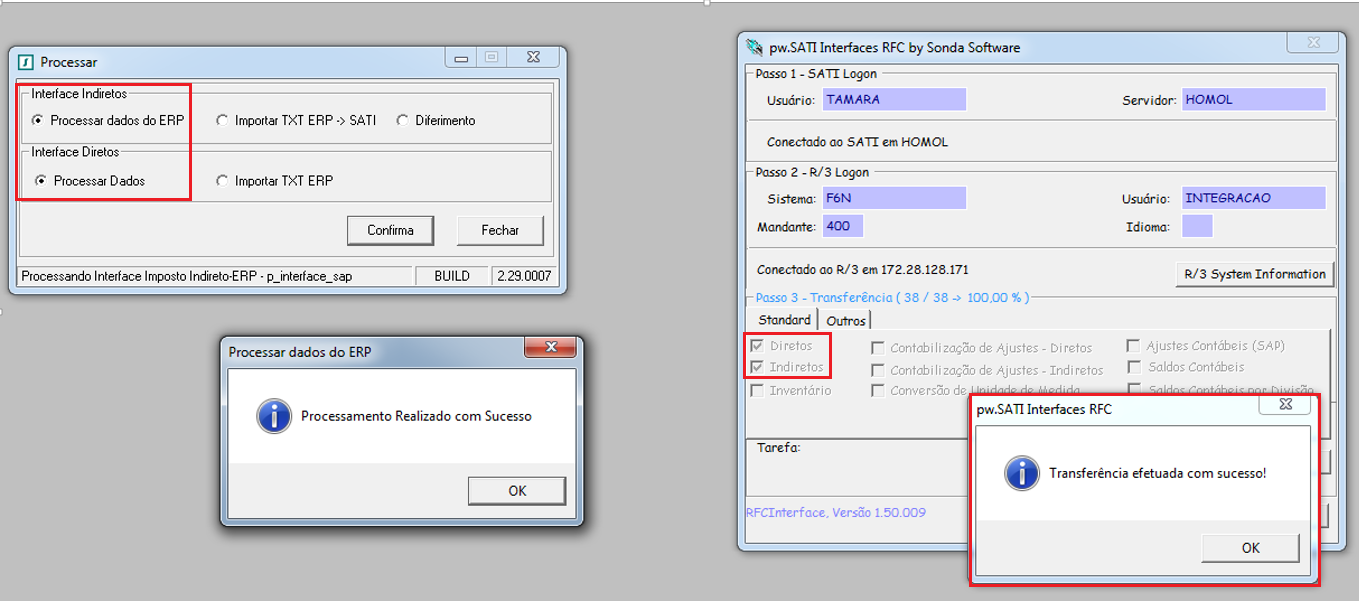Click the Confirma button in Processar
Viewport: 1359px width, 601px height.
(x=390, y=230)
